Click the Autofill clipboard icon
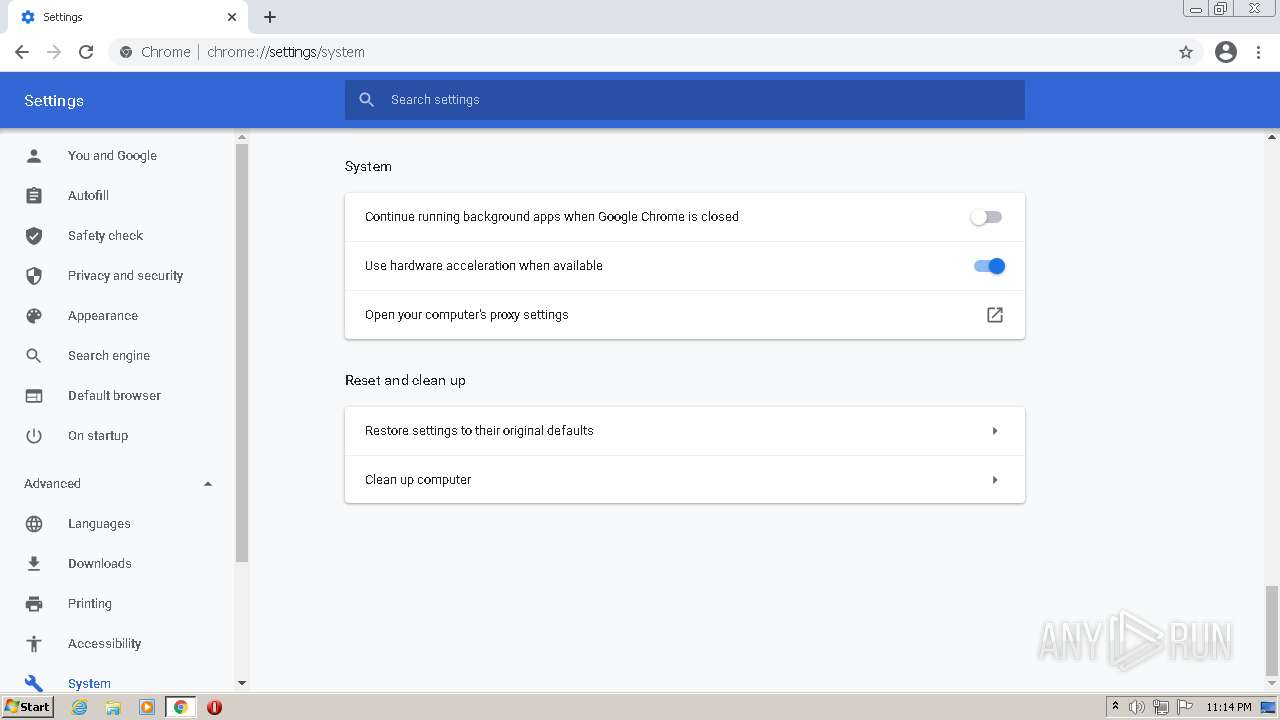 (x=34, y=196)
